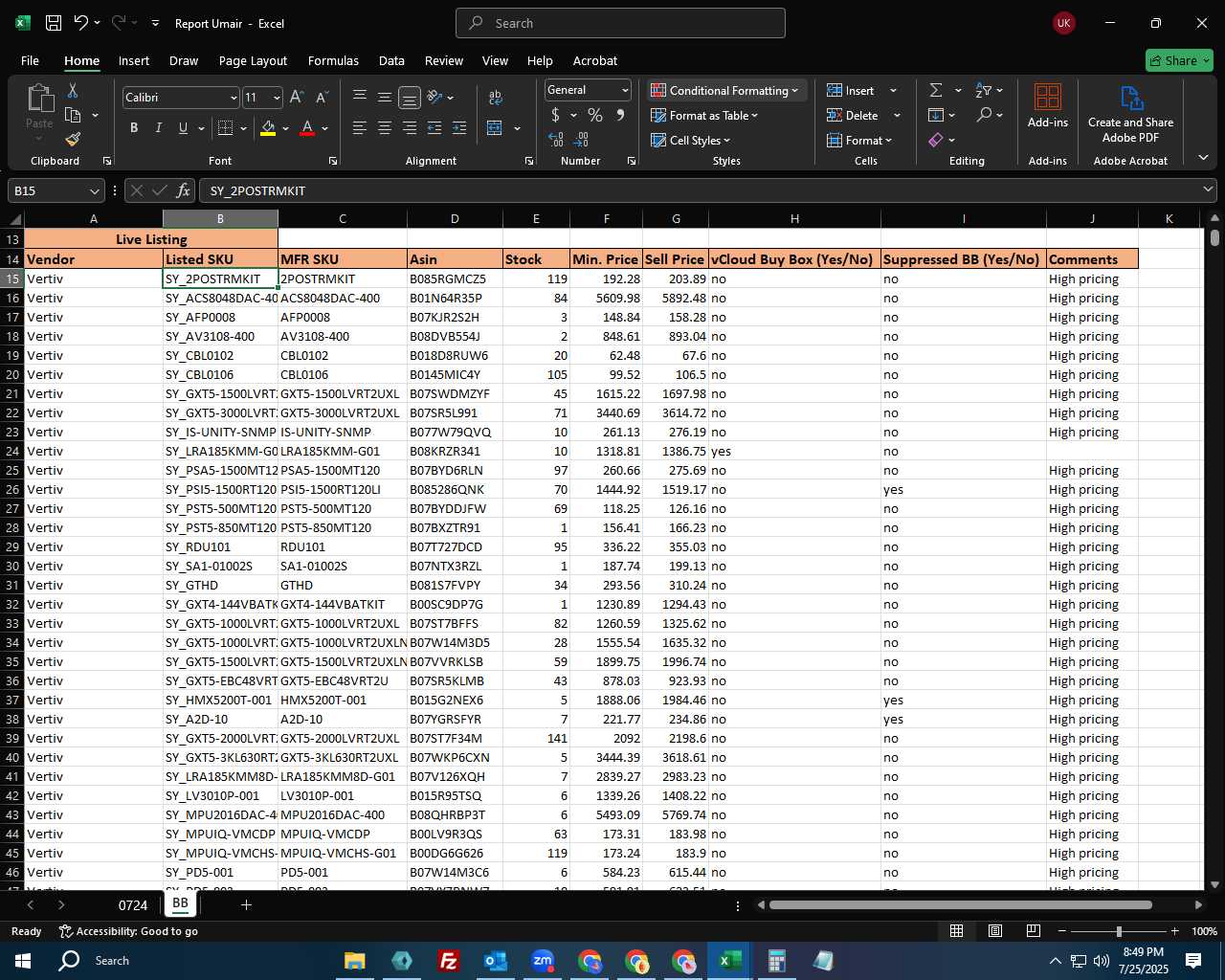1225x980 pixels.
Task: Apply red font color swatch
Action: pyautogui.click(x=307, y=128)
